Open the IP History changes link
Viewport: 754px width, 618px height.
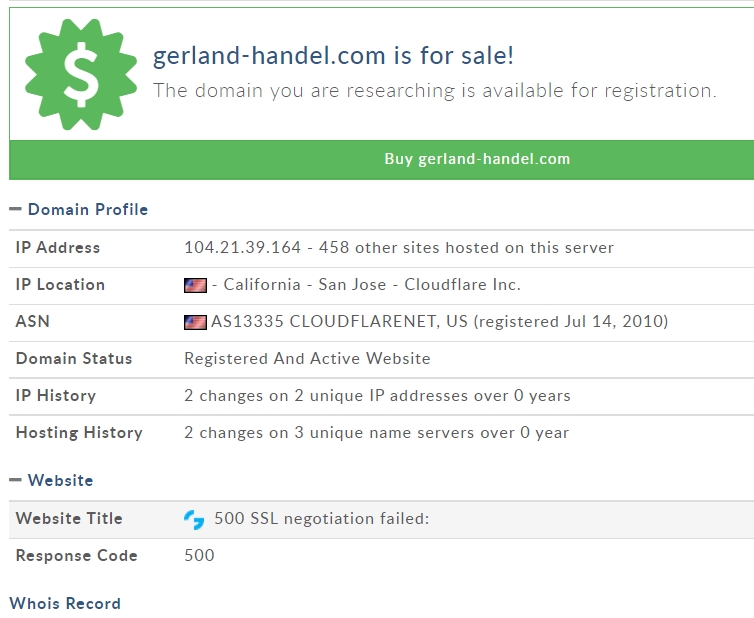377,396
